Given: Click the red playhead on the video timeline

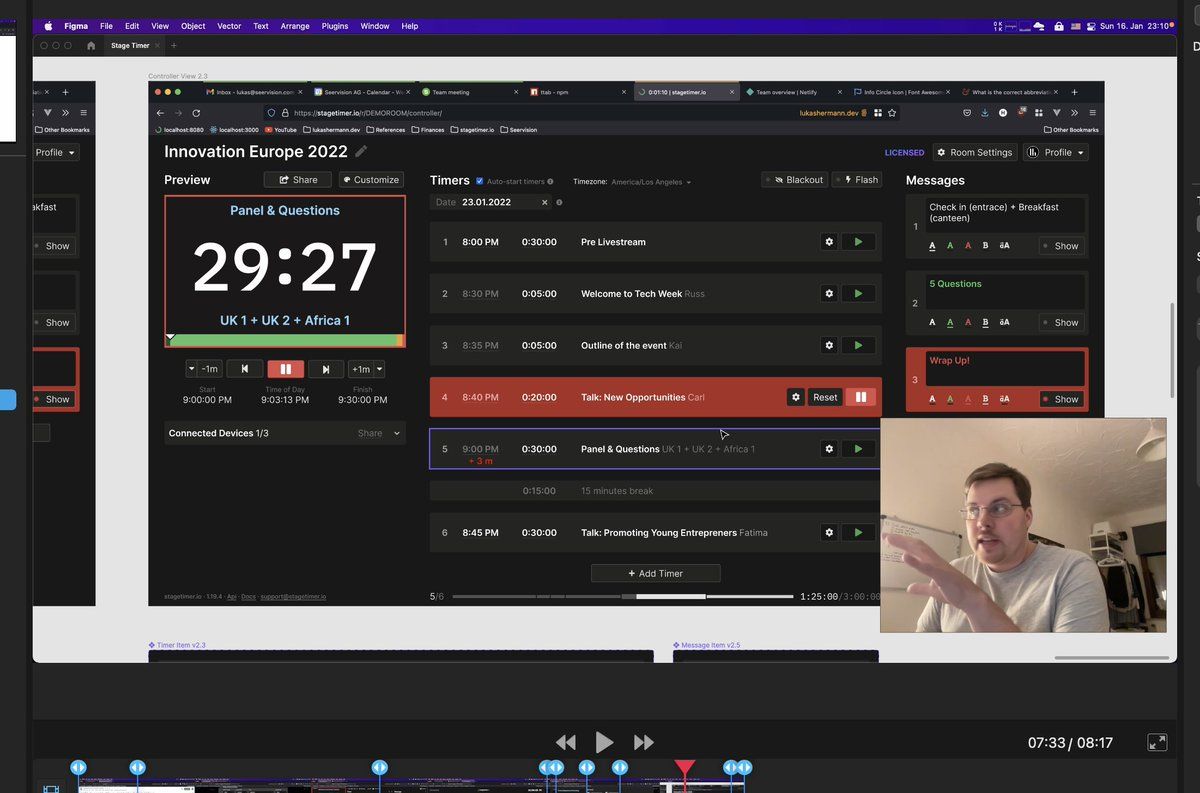Looking at the screenshot, I should [x=684, y=767].
